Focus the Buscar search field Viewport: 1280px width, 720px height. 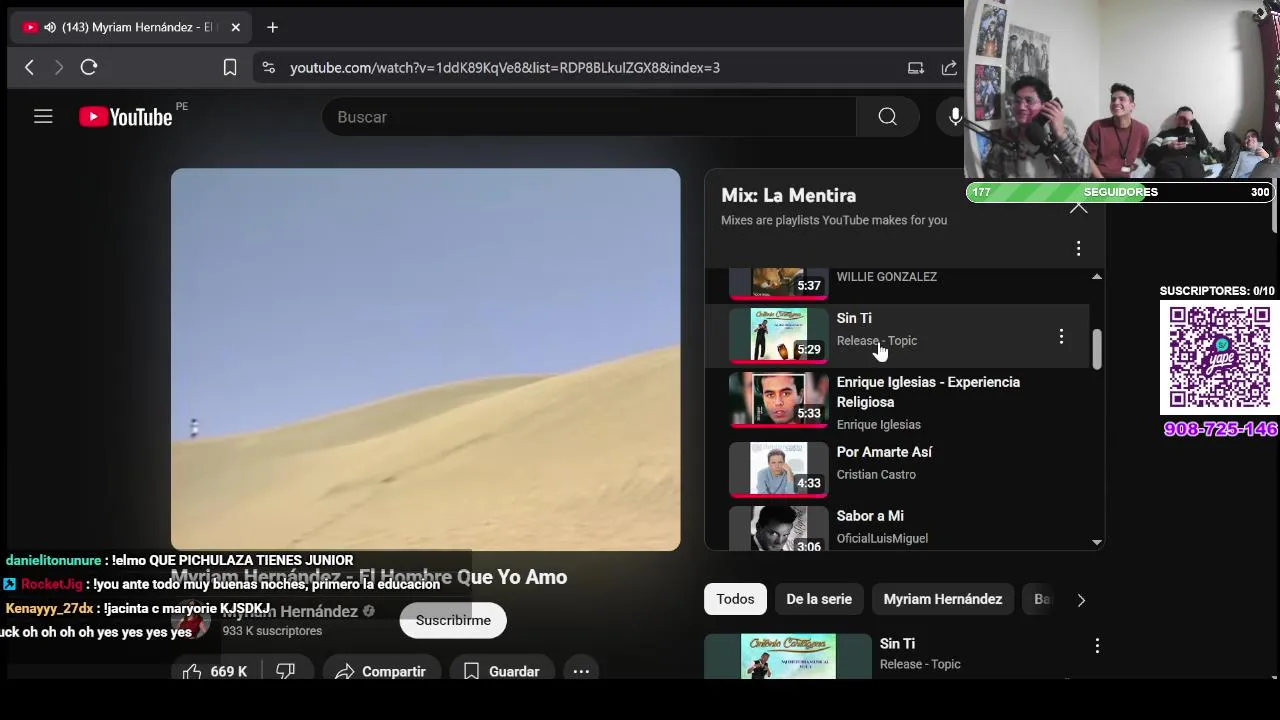tap(590, 117)
